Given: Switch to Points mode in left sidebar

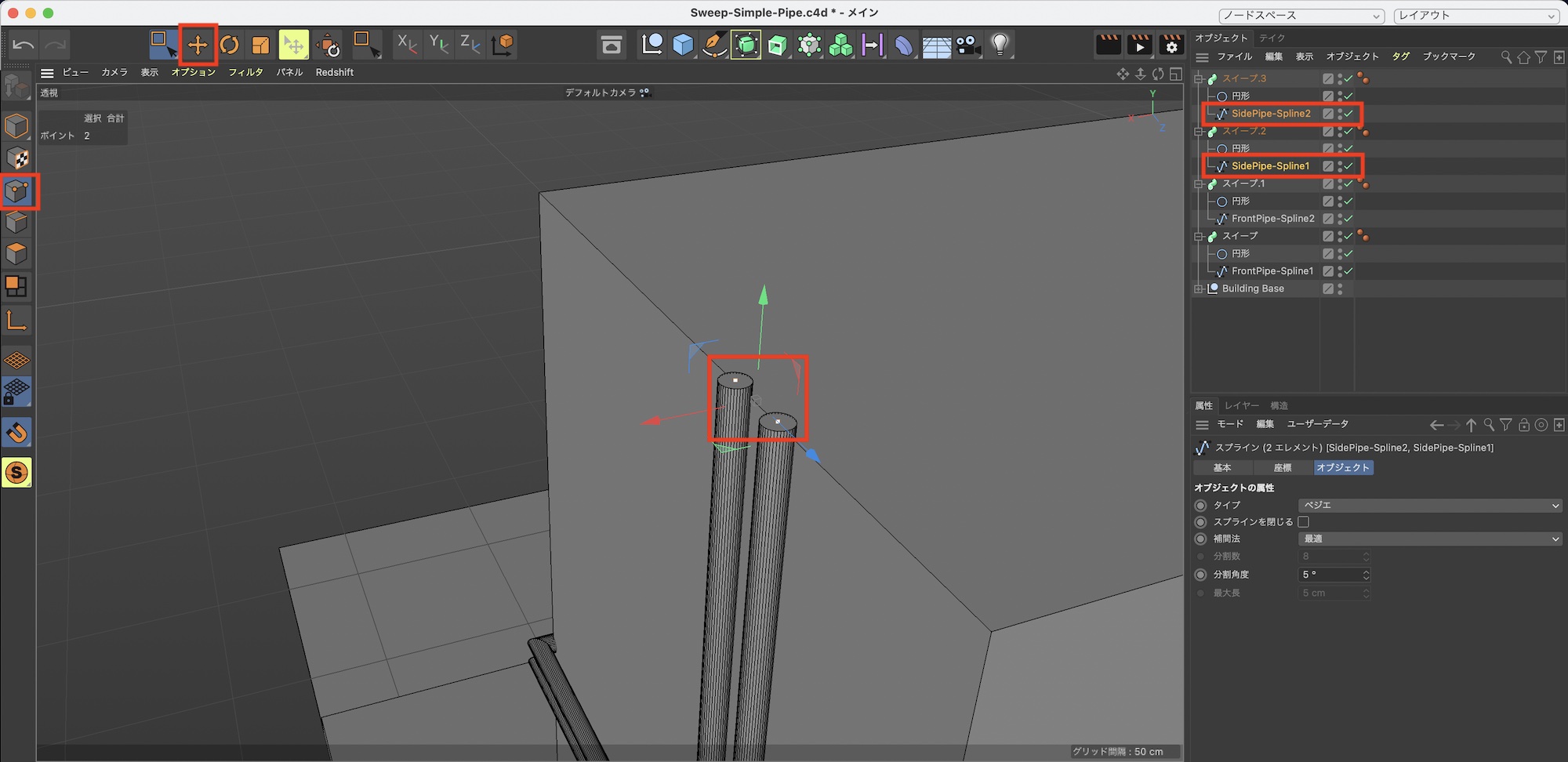Looking at the screenshot, I should coord(16,191).
